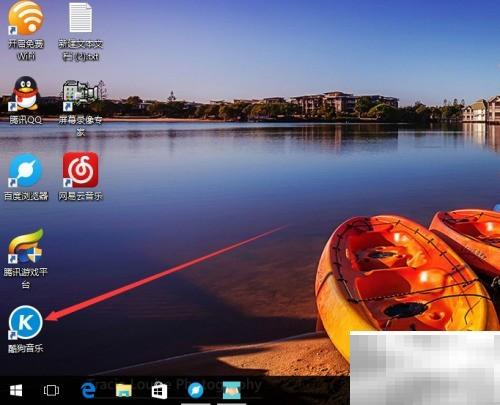Select the free WiFi (开启免费WiFi) desktop icon

pyautogui.click(x=26, y=18)
